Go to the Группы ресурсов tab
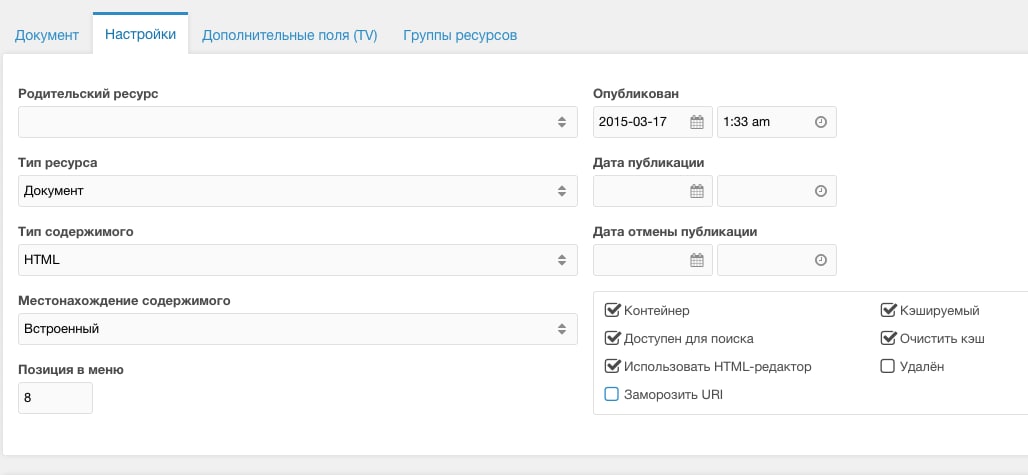This screenshot has width=1028, height=475. point(460,35)
